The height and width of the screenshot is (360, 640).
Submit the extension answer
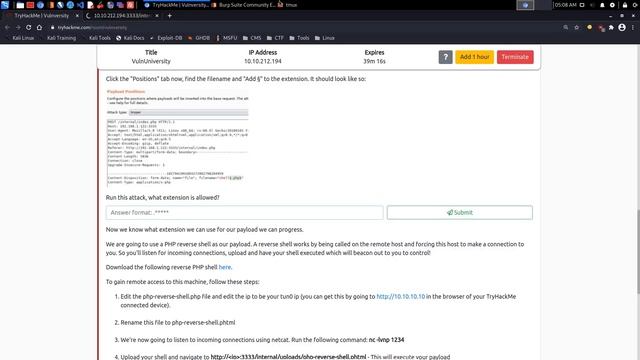(460, 212)
